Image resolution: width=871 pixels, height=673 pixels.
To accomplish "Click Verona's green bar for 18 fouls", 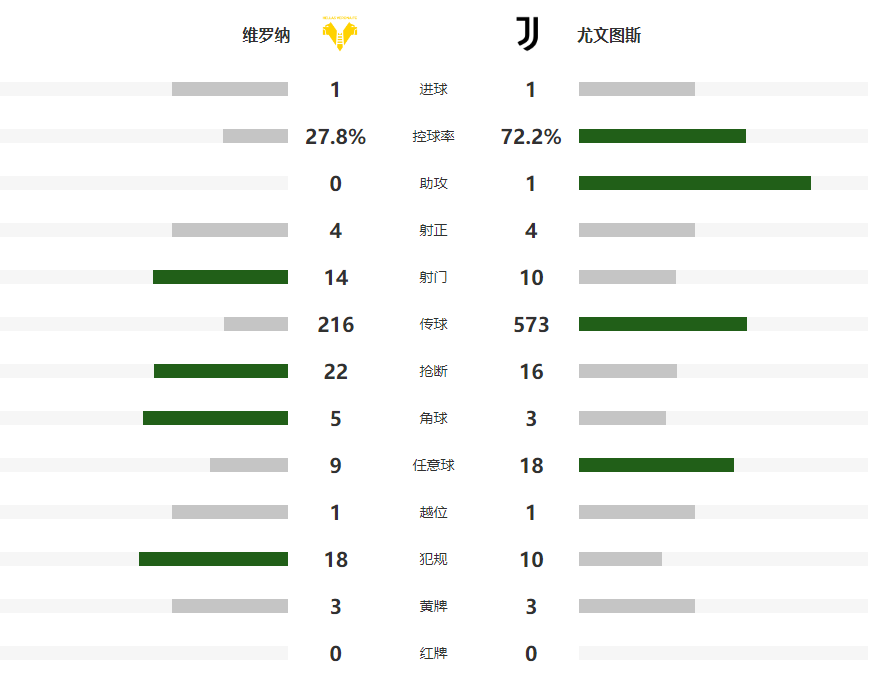I will [x=213, y=559].
